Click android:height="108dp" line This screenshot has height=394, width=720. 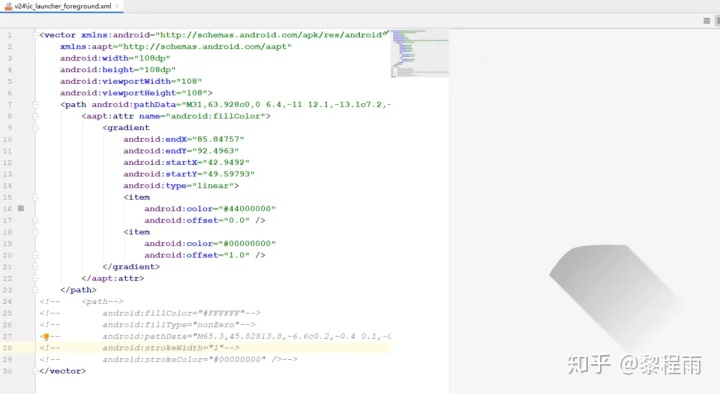(118, 70)
